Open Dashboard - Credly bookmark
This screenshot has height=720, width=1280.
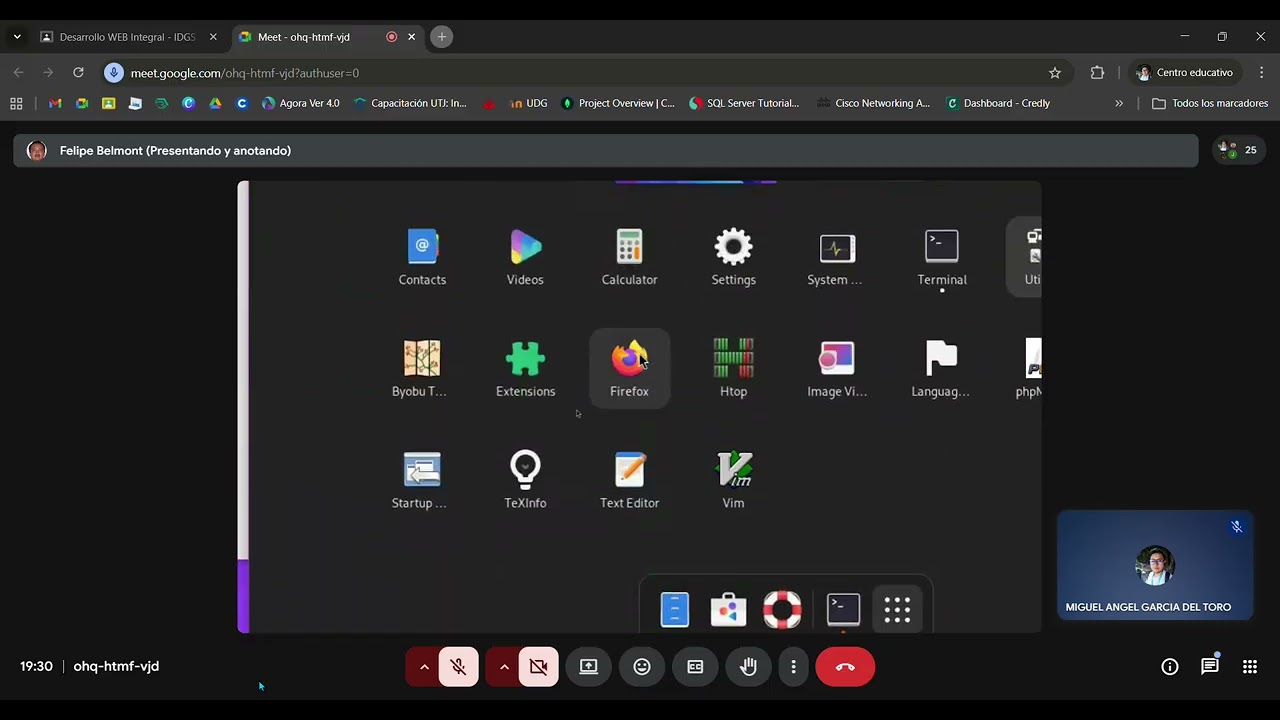(x=998, y=103)
